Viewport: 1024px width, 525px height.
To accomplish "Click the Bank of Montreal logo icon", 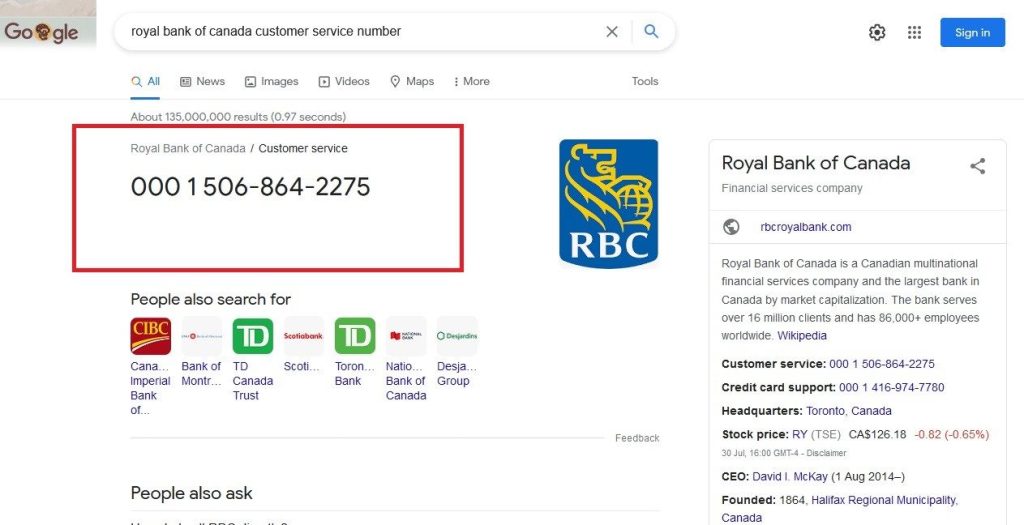I will 202,336.
